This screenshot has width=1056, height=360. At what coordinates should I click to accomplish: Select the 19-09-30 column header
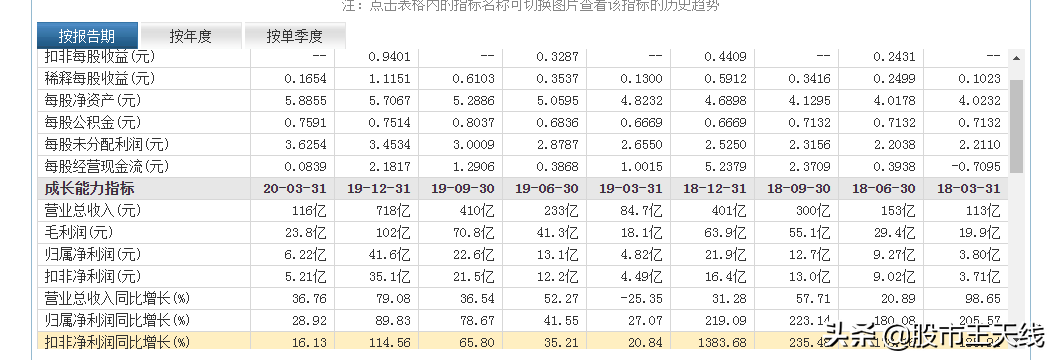pos(463,189)
